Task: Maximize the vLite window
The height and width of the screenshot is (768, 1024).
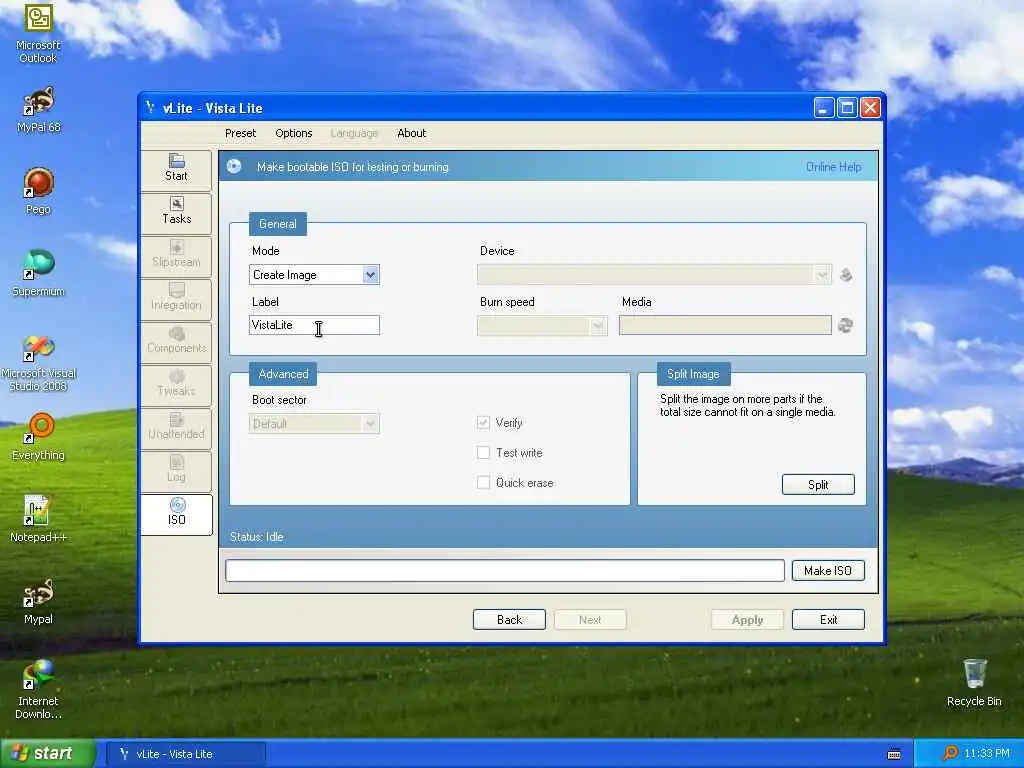Action: click(847, 108)
